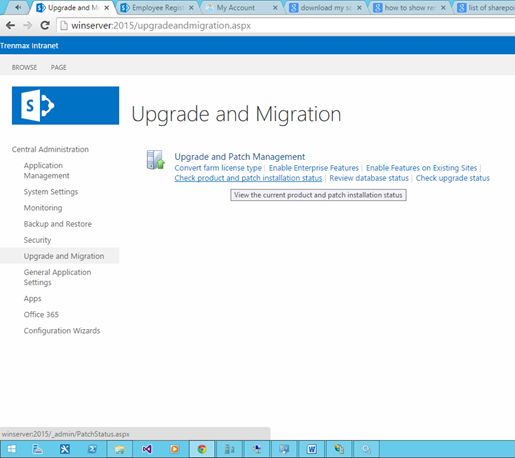
Task: Open the orange media player taskbar icon
Action: click(x=174, y=449)
